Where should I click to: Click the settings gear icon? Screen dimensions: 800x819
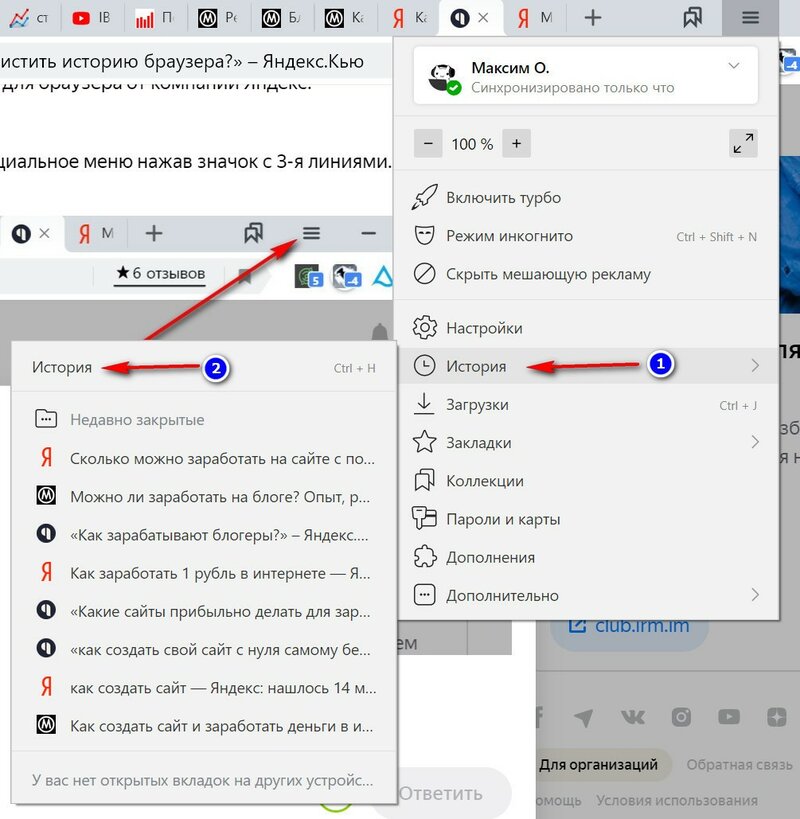[425, 328]
